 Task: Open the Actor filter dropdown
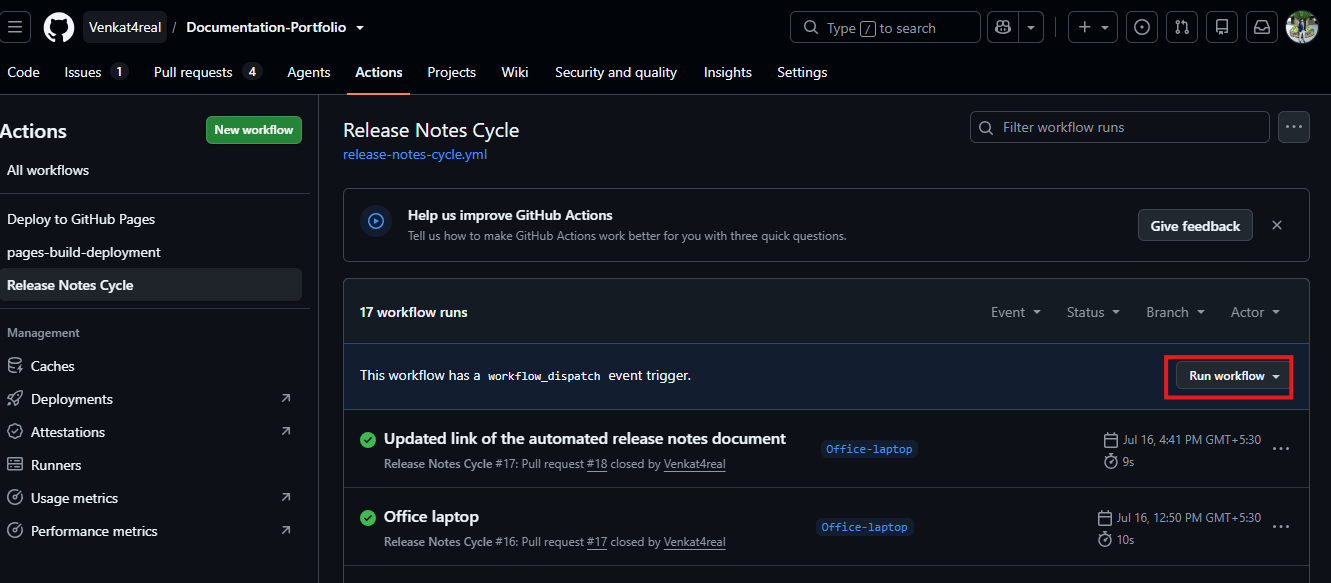click(x=1255, y=312)
